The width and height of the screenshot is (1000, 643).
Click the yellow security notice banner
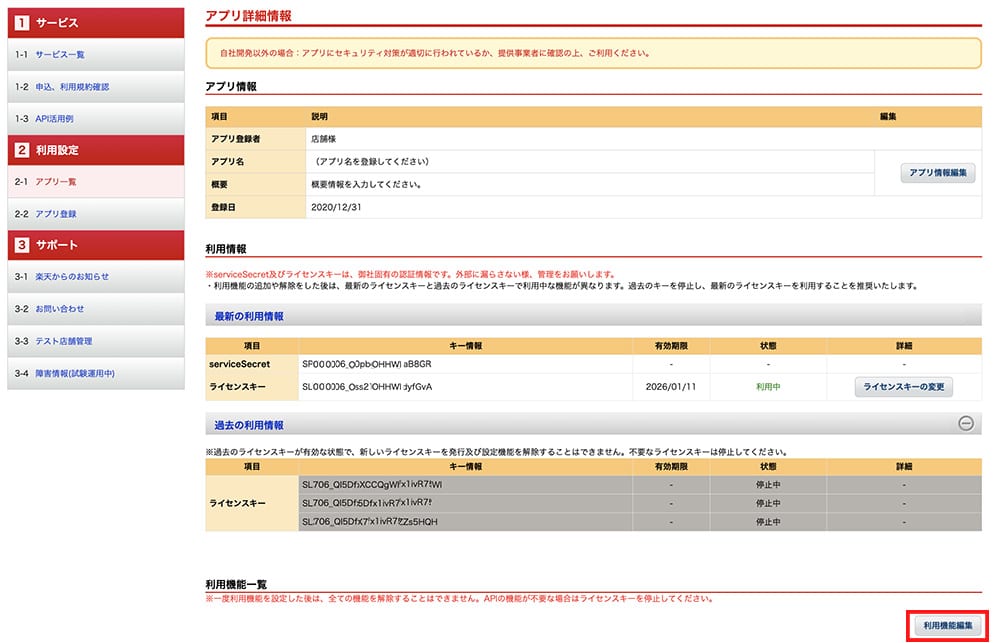(x=593, y=53)
